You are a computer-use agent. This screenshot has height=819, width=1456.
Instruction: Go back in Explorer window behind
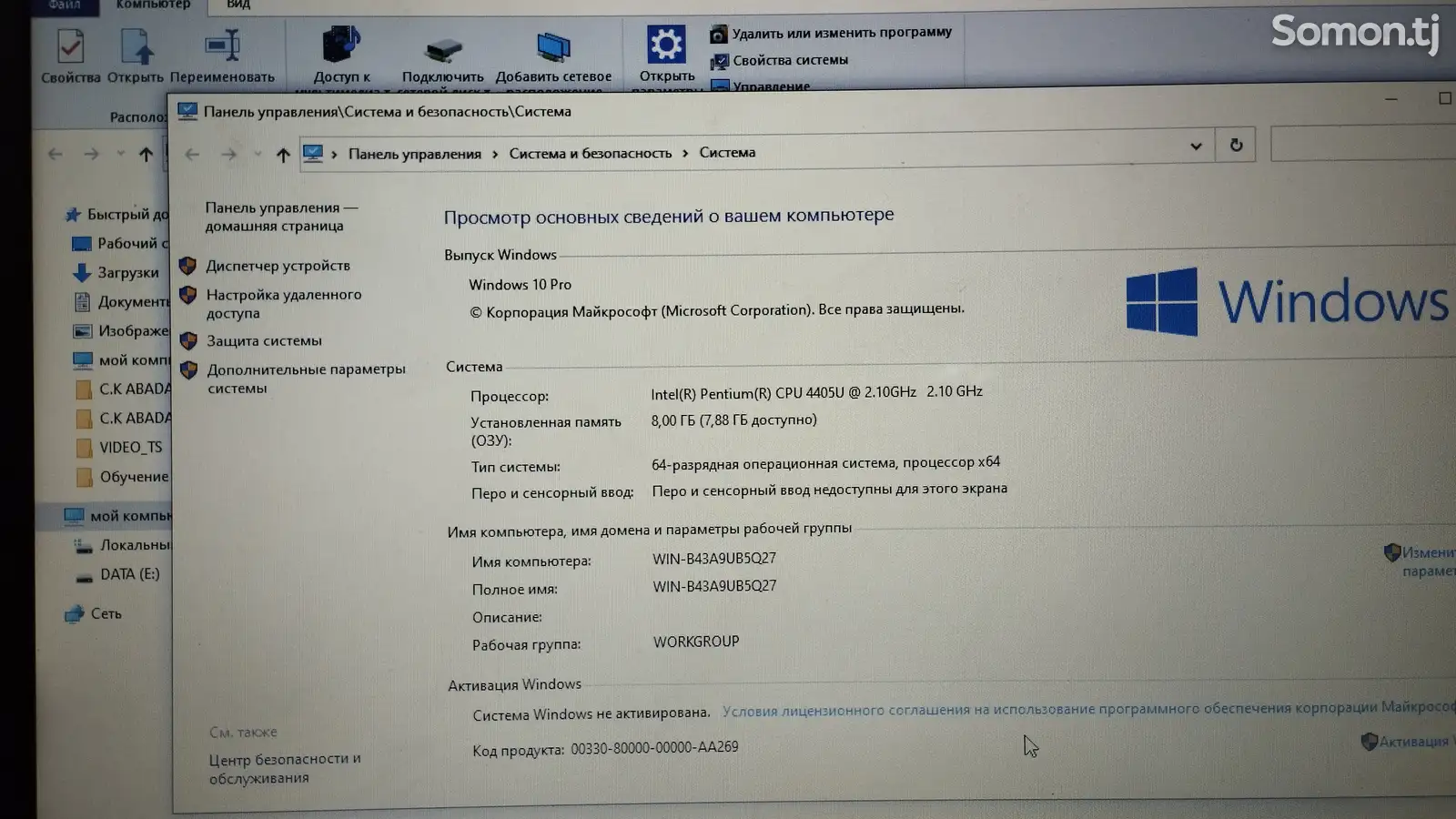point(56,154)
